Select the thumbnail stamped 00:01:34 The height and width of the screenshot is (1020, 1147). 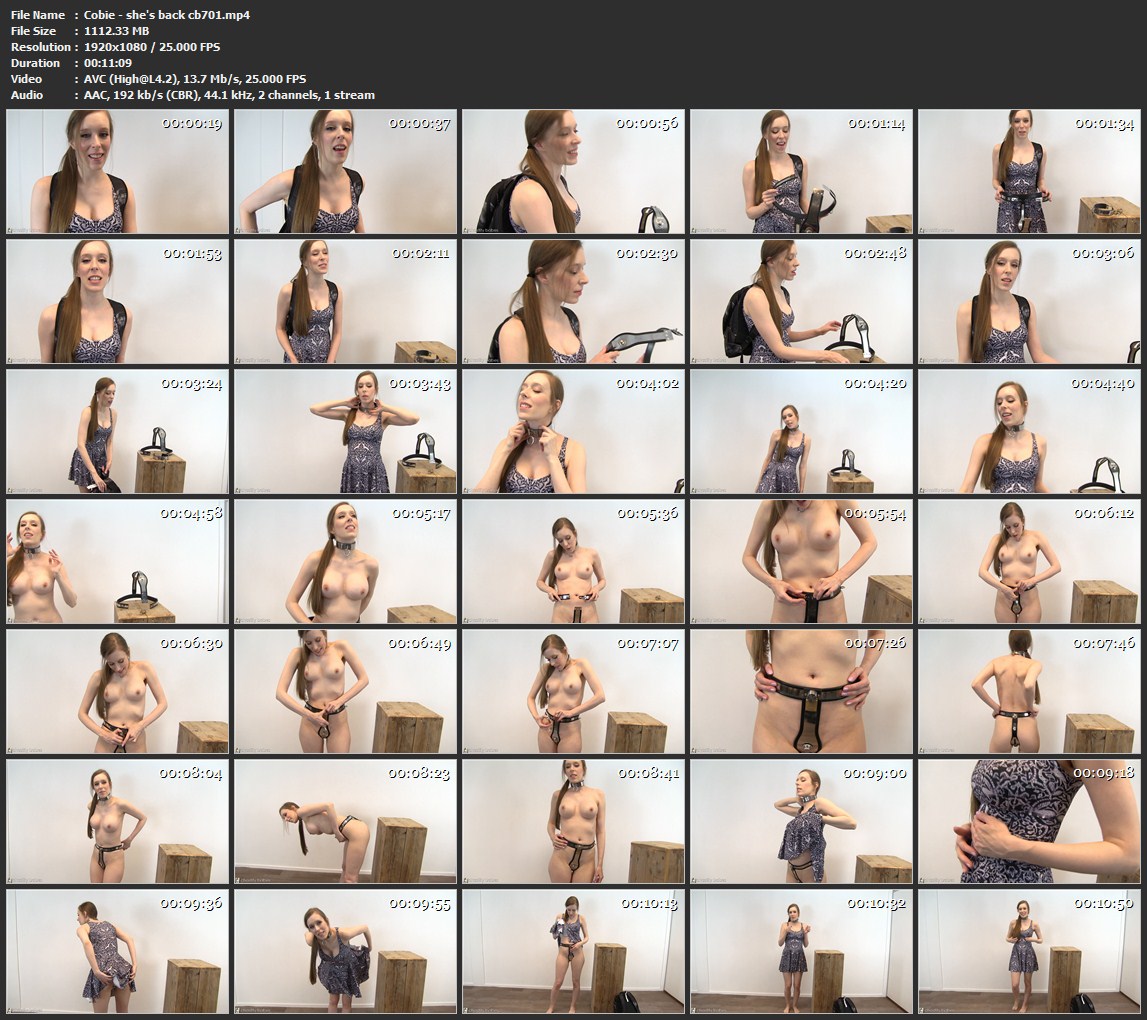point(1030,172)
